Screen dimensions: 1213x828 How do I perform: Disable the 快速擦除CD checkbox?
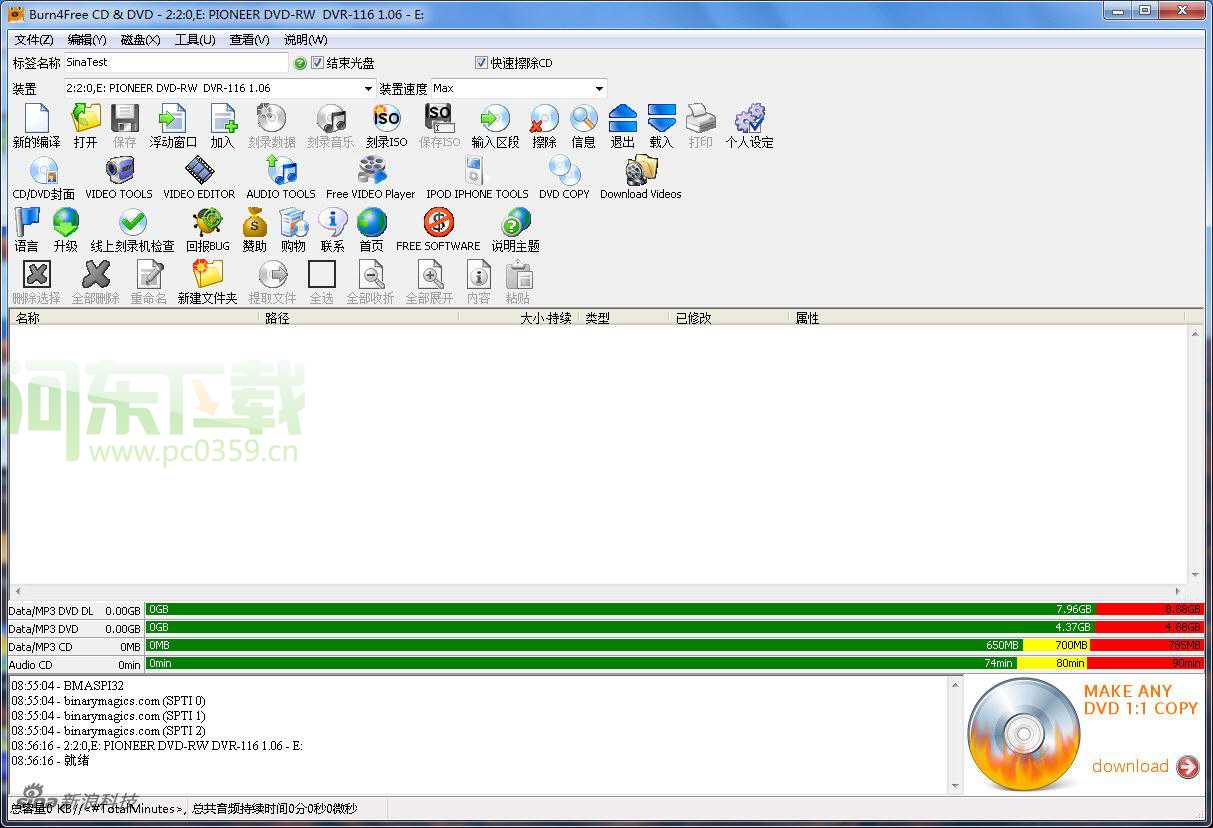480,62
